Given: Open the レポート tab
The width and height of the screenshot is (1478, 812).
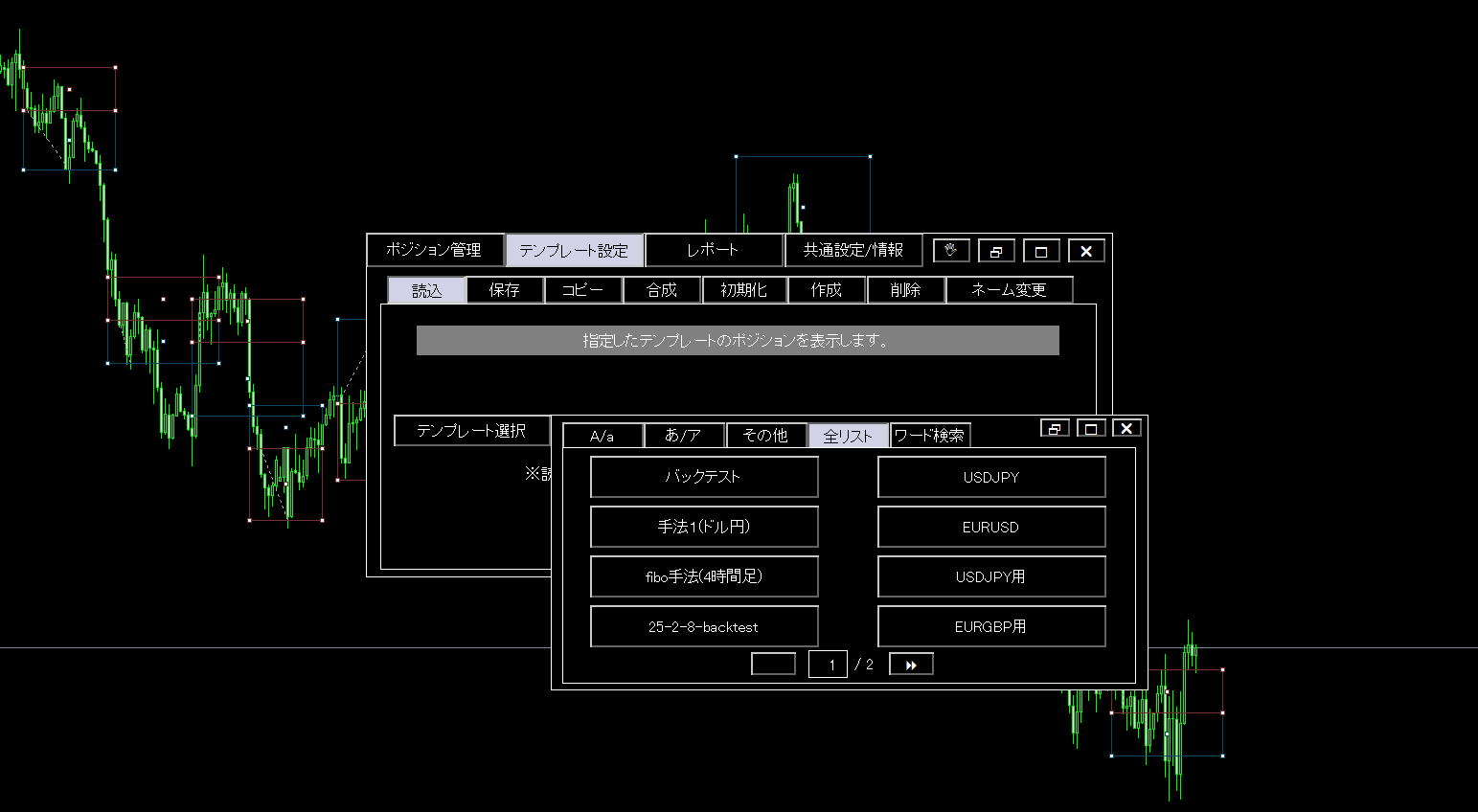Looking at the screenshot, I should pyautogui.click(x=715, y=249).
